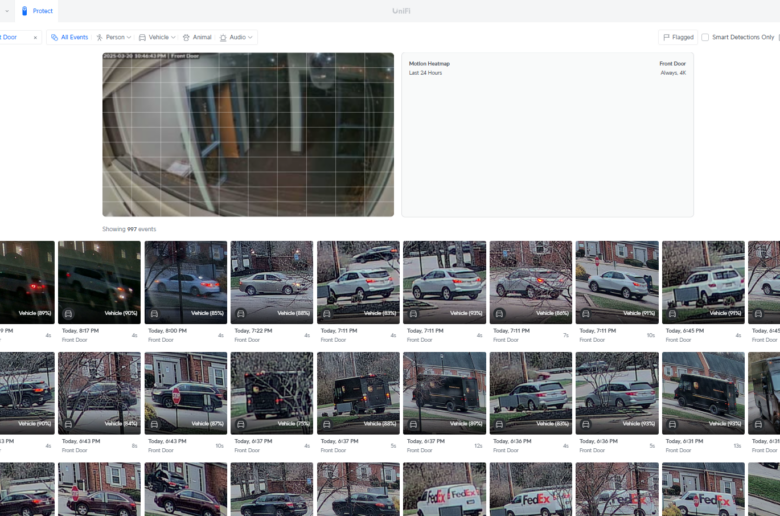Image resolution: width=780 pixels, height=516 pixels.
Task: Click vehicle icon on 6:37 PM 4s event
Action: coord(241,424)
